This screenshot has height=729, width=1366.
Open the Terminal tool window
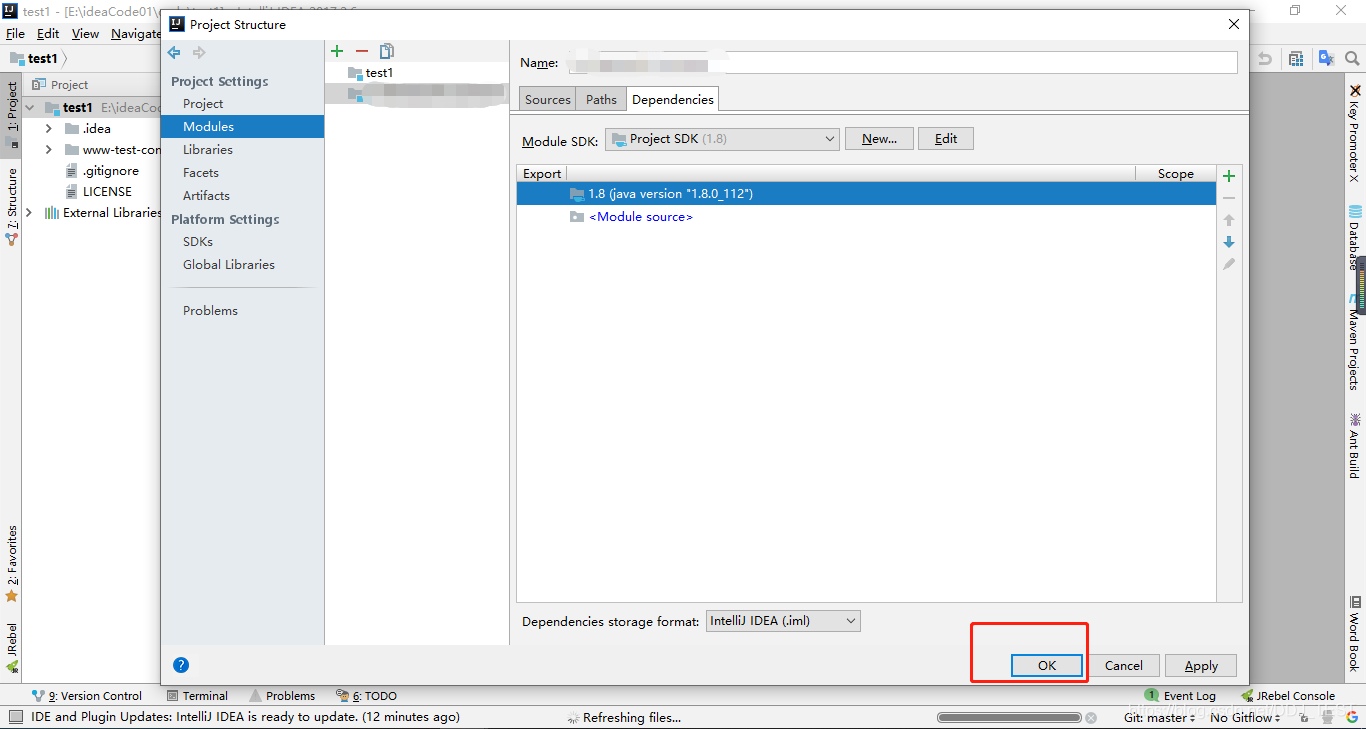tap(197, 696)
